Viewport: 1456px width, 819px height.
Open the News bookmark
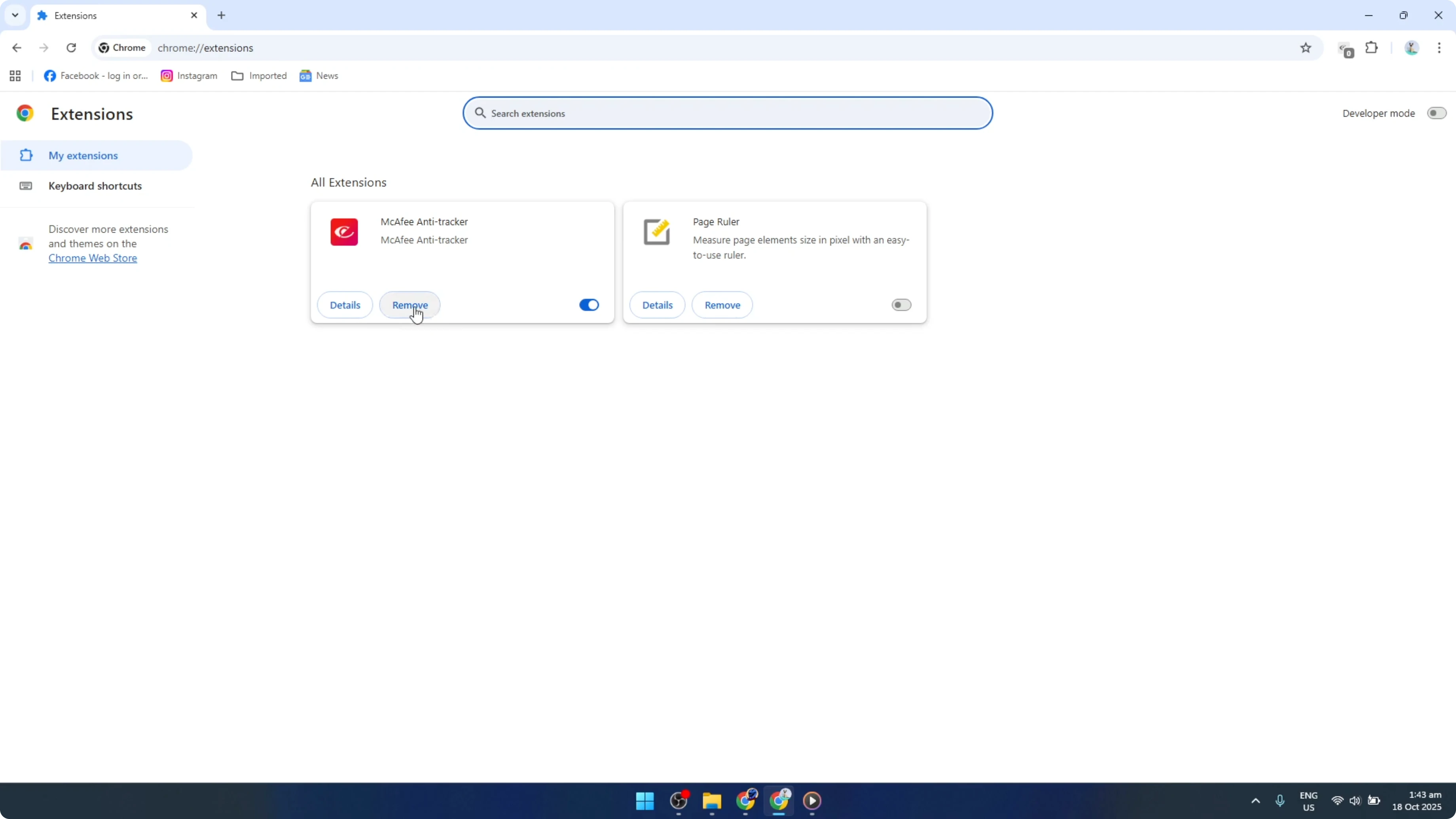pos(319,76)
